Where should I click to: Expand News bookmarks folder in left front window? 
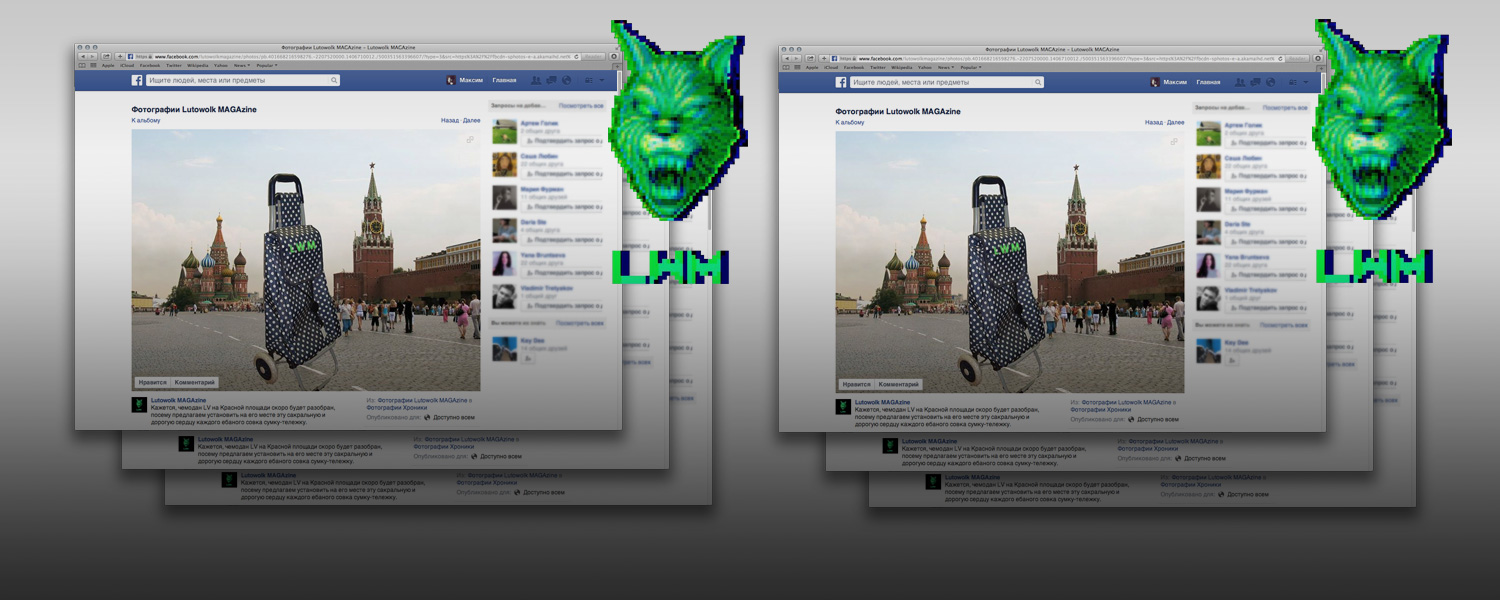[242, 66]
